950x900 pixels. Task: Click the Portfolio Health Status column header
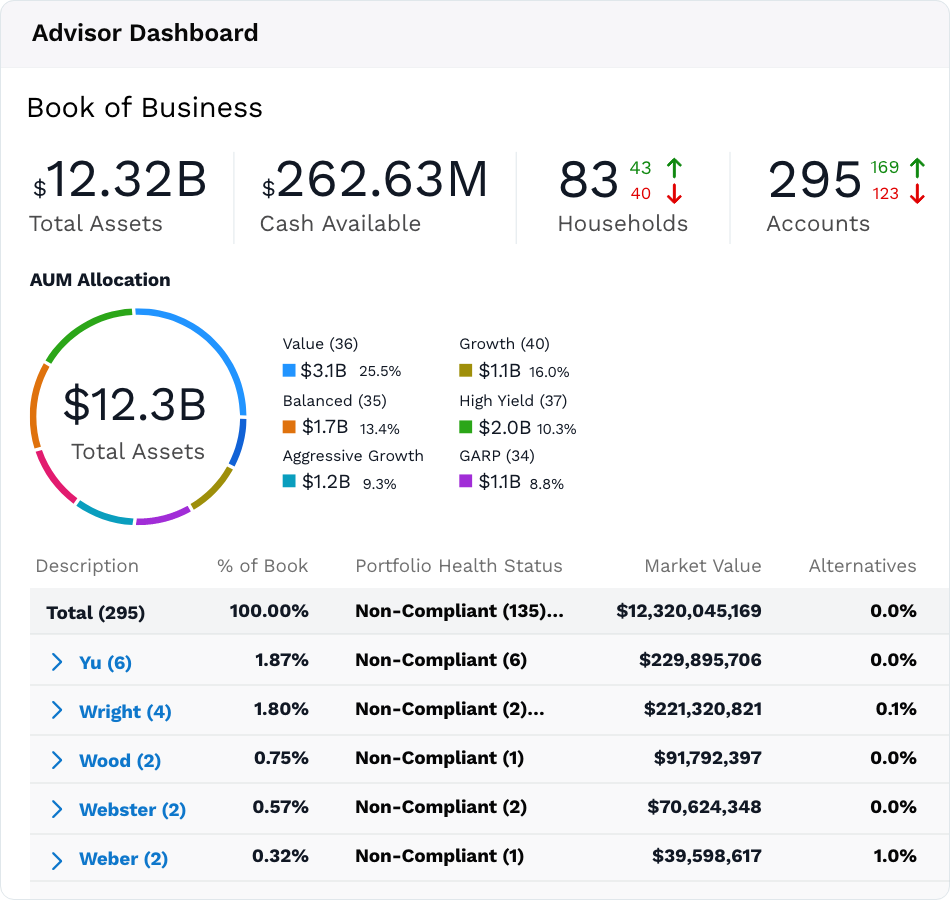[x=459, y=565]
